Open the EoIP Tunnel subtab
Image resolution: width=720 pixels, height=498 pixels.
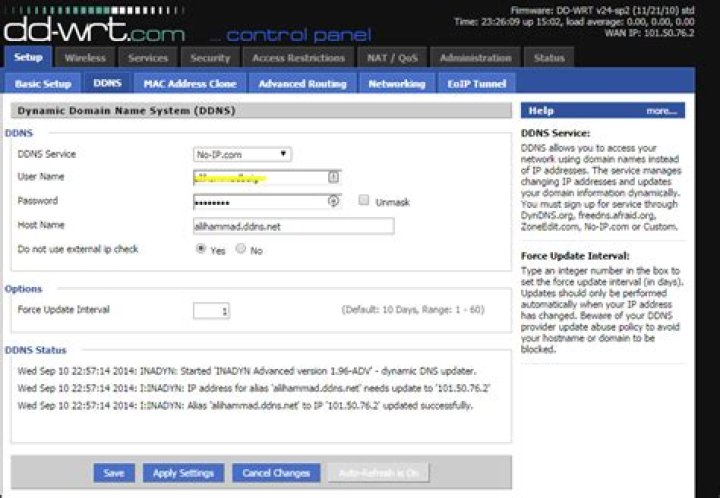click(x=477, y=84)
